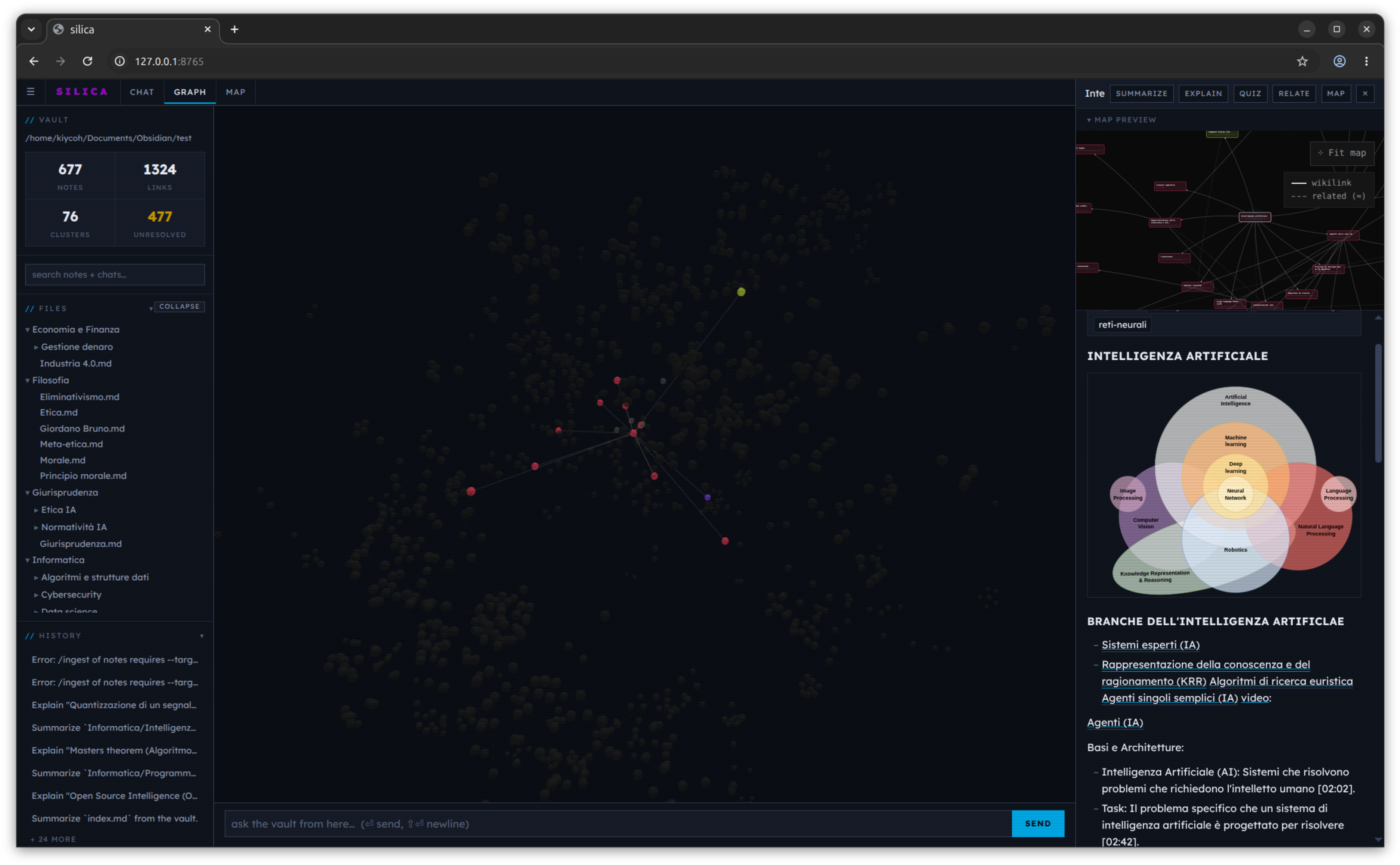
Task: Focus the ask the vault input
Action: coord(617,824)
